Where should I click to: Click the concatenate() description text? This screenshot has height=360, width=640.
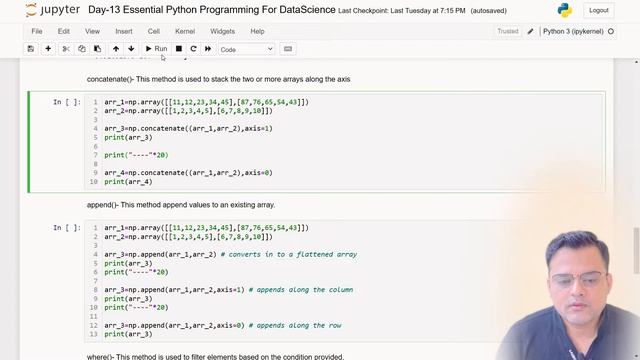pos(218,79)
